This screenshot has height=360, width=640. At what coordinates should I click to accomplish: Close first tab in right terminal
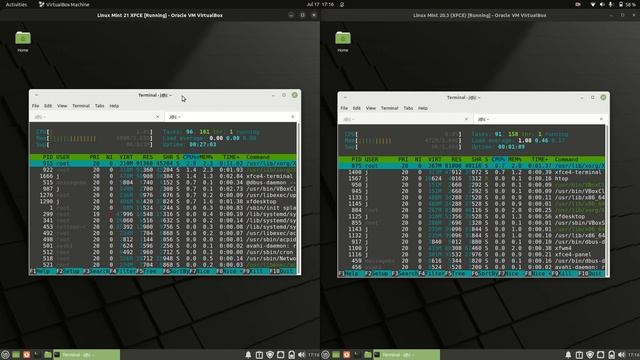pos(467,119)
